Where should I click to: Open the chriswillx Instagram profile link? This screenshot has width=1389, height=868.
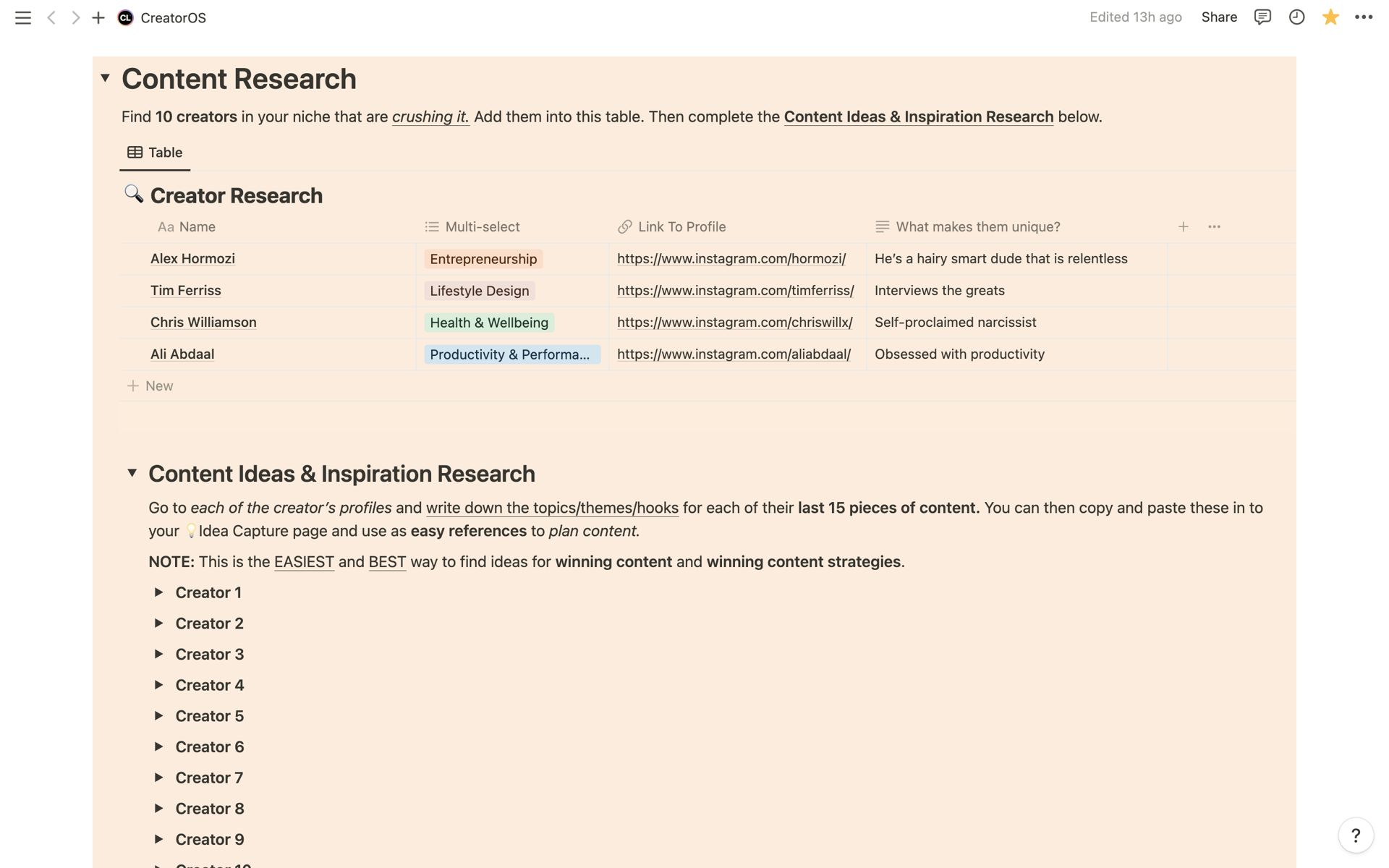(735, 322)
